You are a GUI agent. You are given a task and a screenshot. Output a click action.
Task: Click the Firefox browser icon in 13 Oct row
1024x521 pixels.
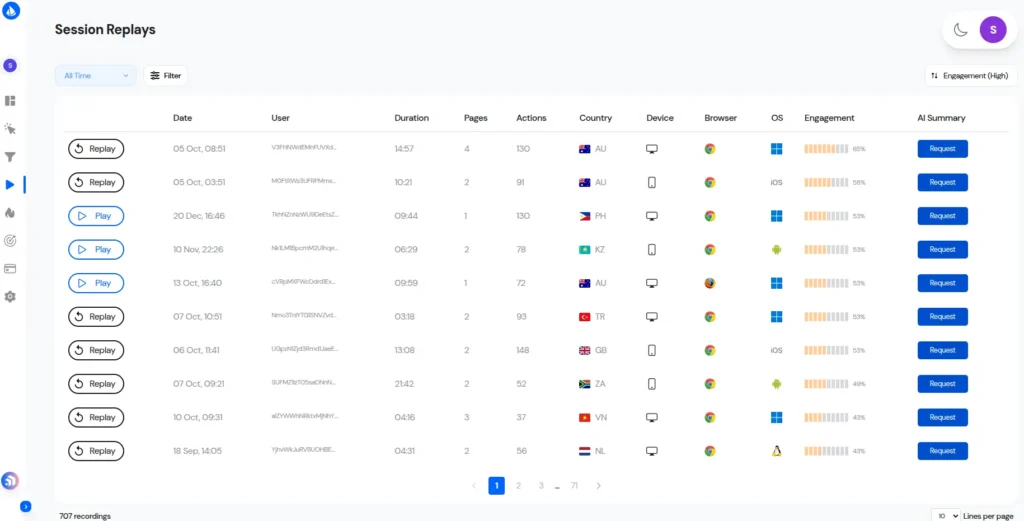(710, 283)
